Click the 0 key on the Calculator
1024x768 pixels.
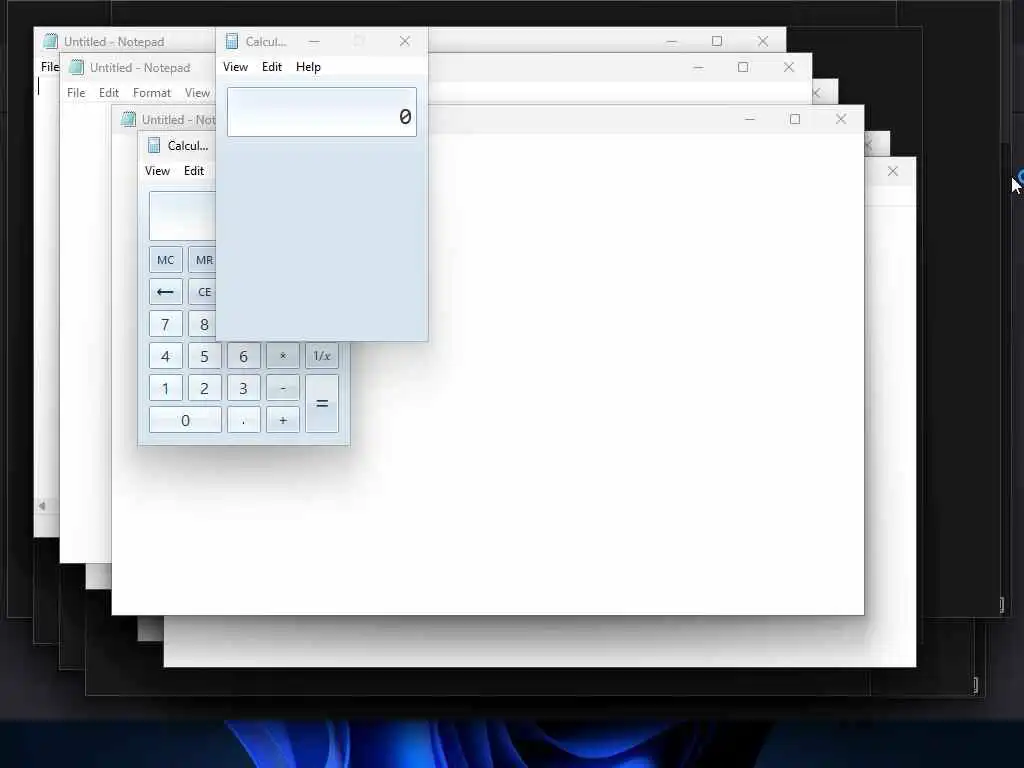tap(185, 420)
